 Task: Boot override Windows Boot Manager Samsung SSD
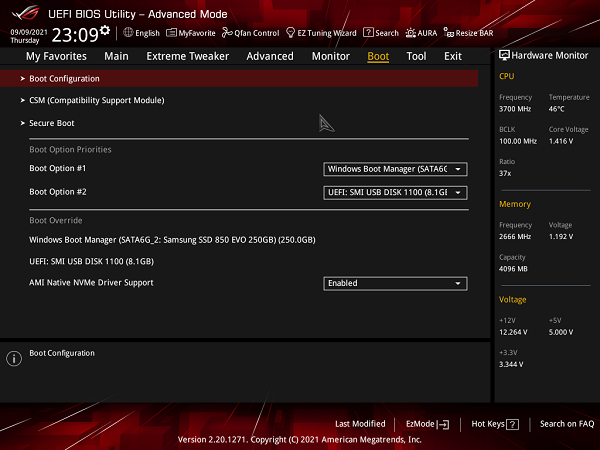172,240
